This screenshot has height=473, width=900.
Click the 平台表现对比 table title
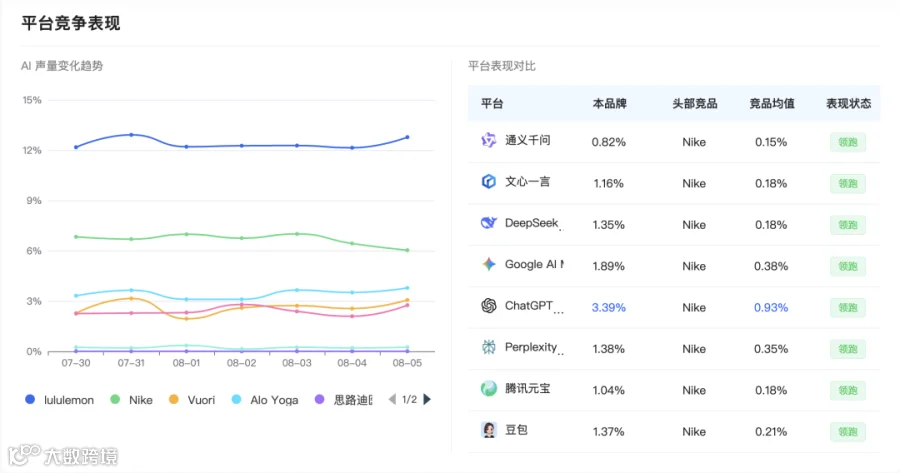(x=502, y=66)
